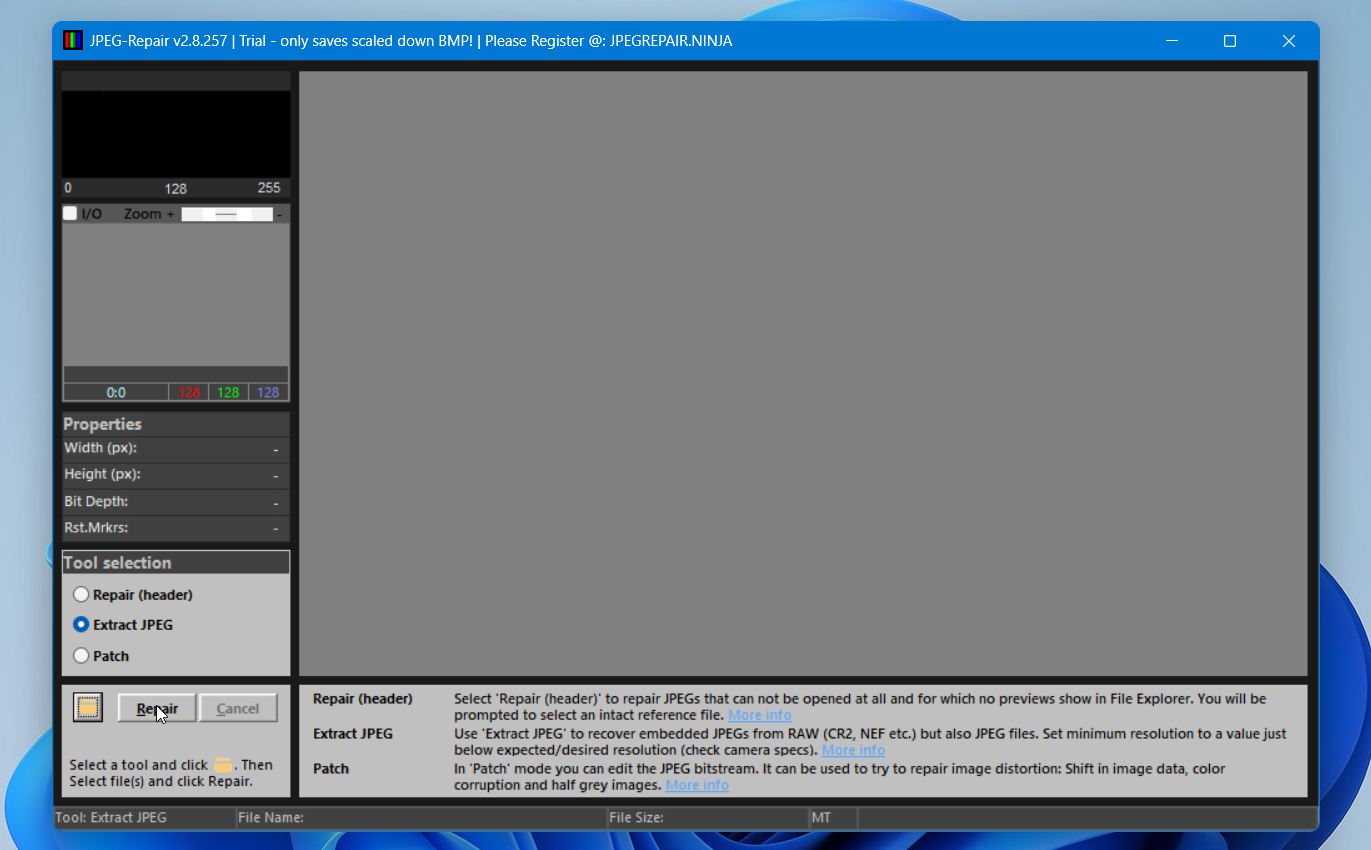Click the MT indicator in the status bar
The image size is (1371, 850).
(x=822, y=817)
